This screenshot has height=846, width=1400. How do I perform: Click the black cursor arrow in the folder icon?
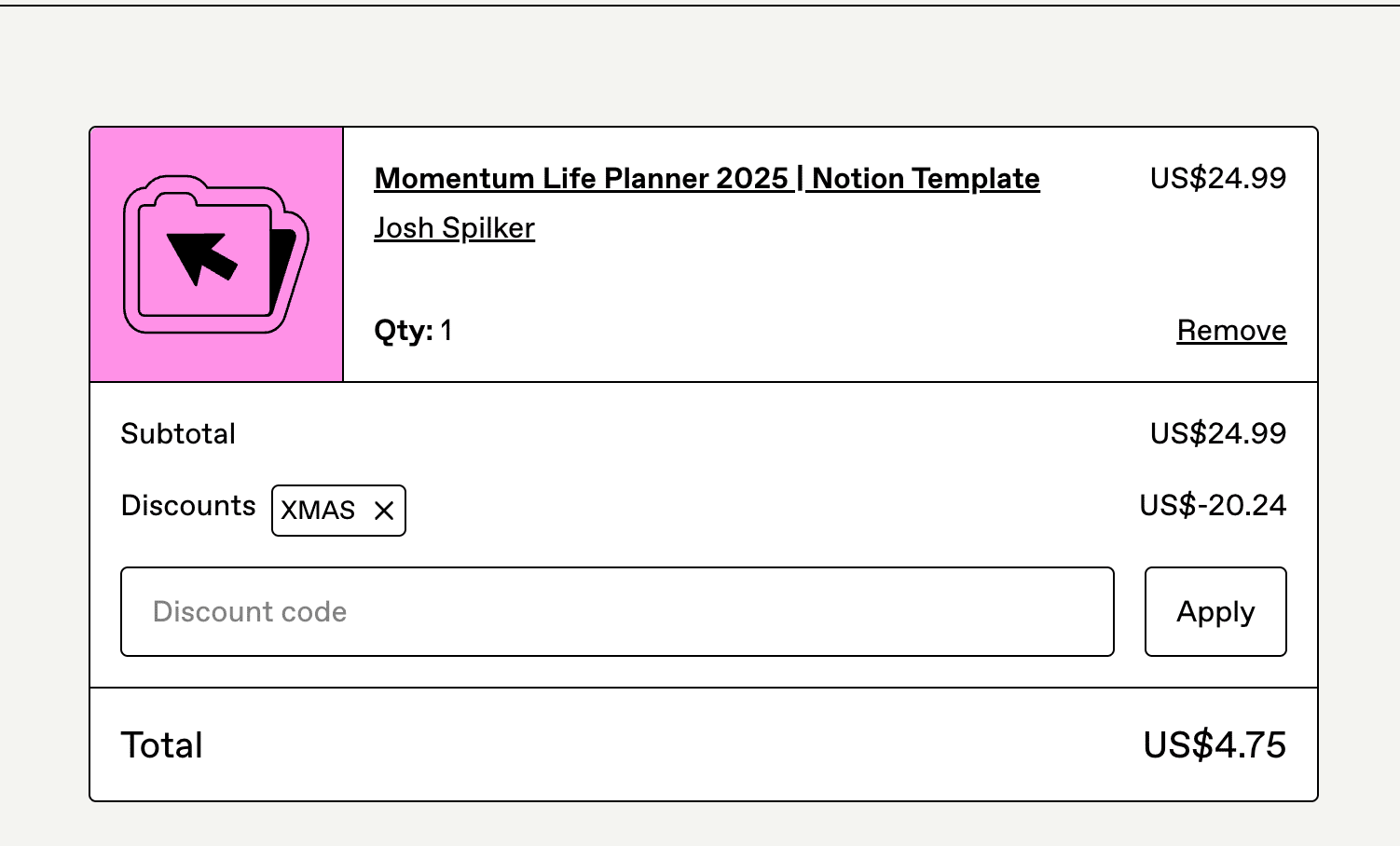[201, 256]
